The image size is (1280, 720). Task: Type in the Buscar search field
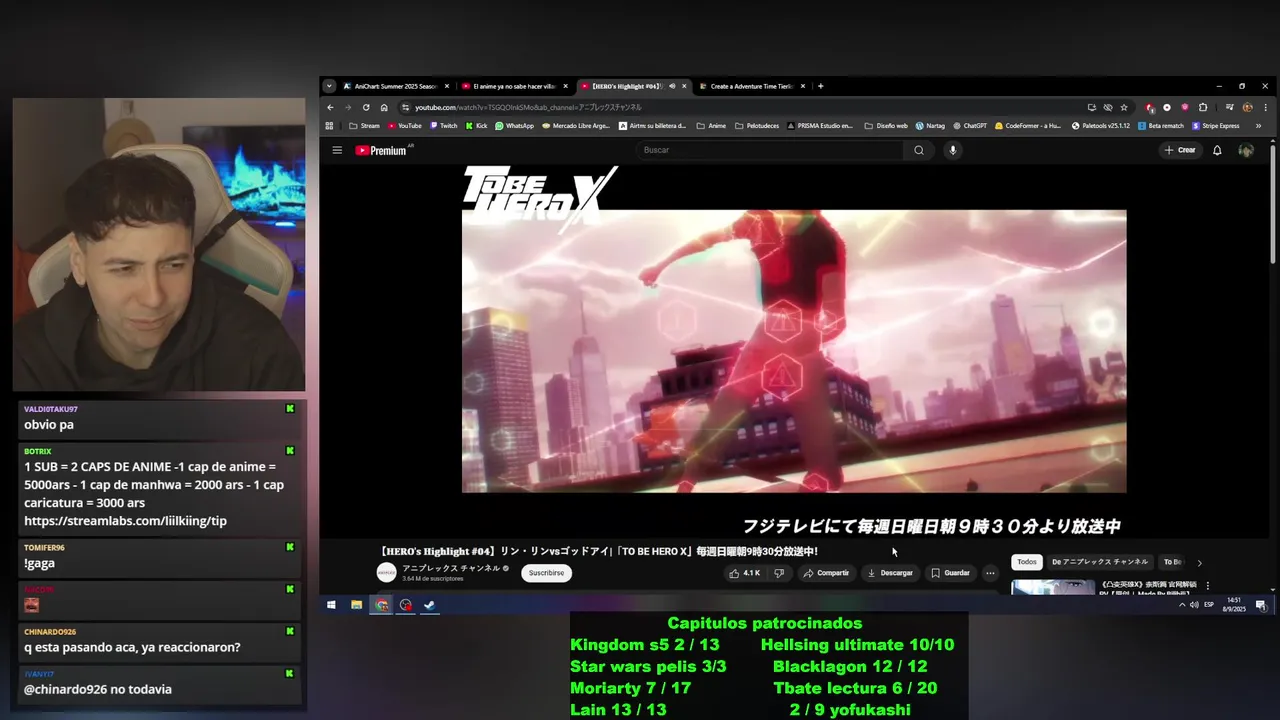tap(770, 150)
